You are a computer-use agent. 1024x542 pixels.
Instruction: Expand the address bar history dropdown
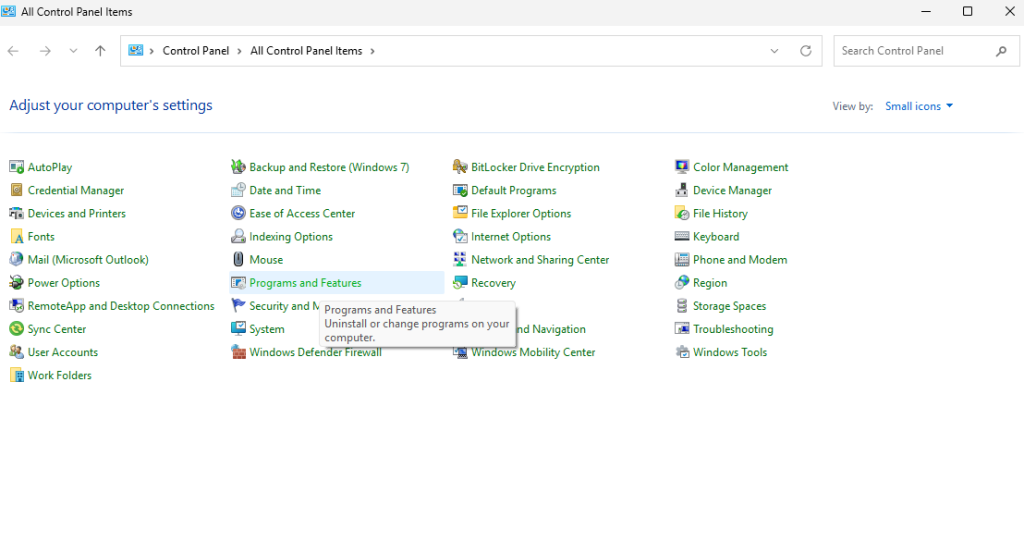pos(774,51)
